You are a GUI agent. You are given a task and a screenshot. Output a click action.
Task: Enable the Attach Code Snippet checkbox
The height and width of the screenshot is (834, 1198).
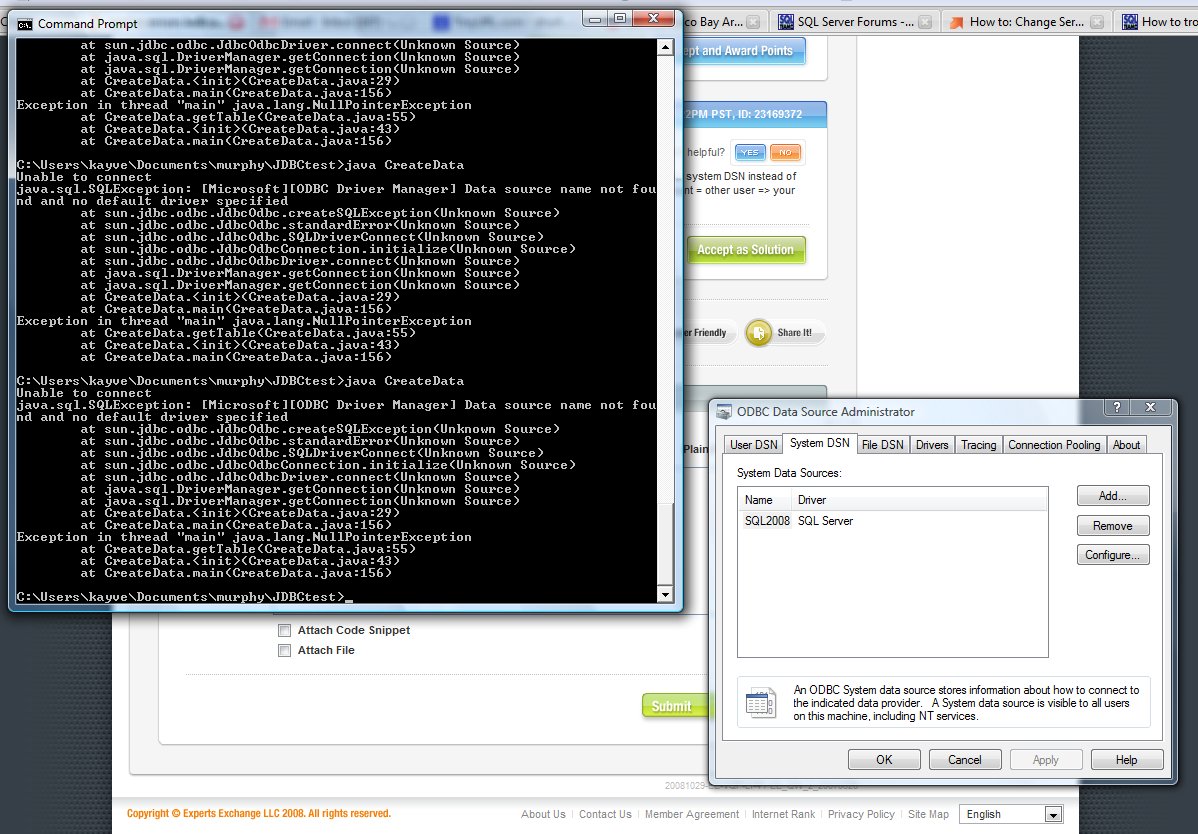coord(284,630)
